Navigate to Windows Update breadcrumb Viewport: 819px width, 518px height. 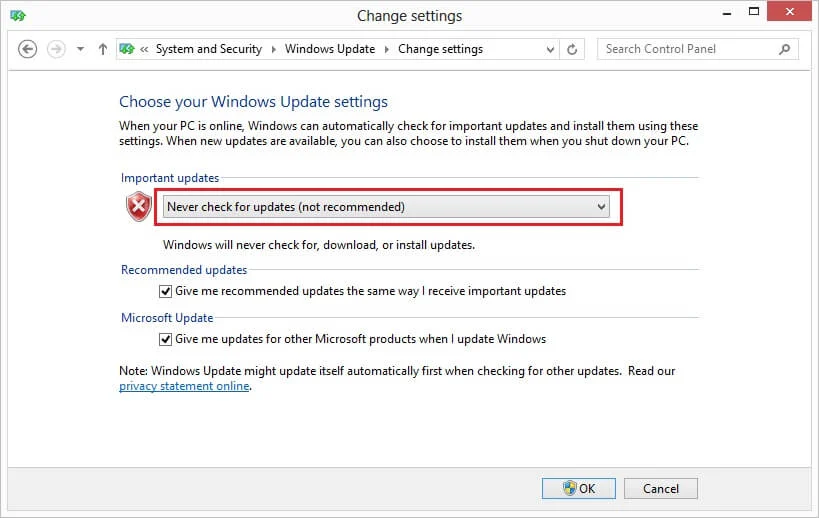coord(330,49)
